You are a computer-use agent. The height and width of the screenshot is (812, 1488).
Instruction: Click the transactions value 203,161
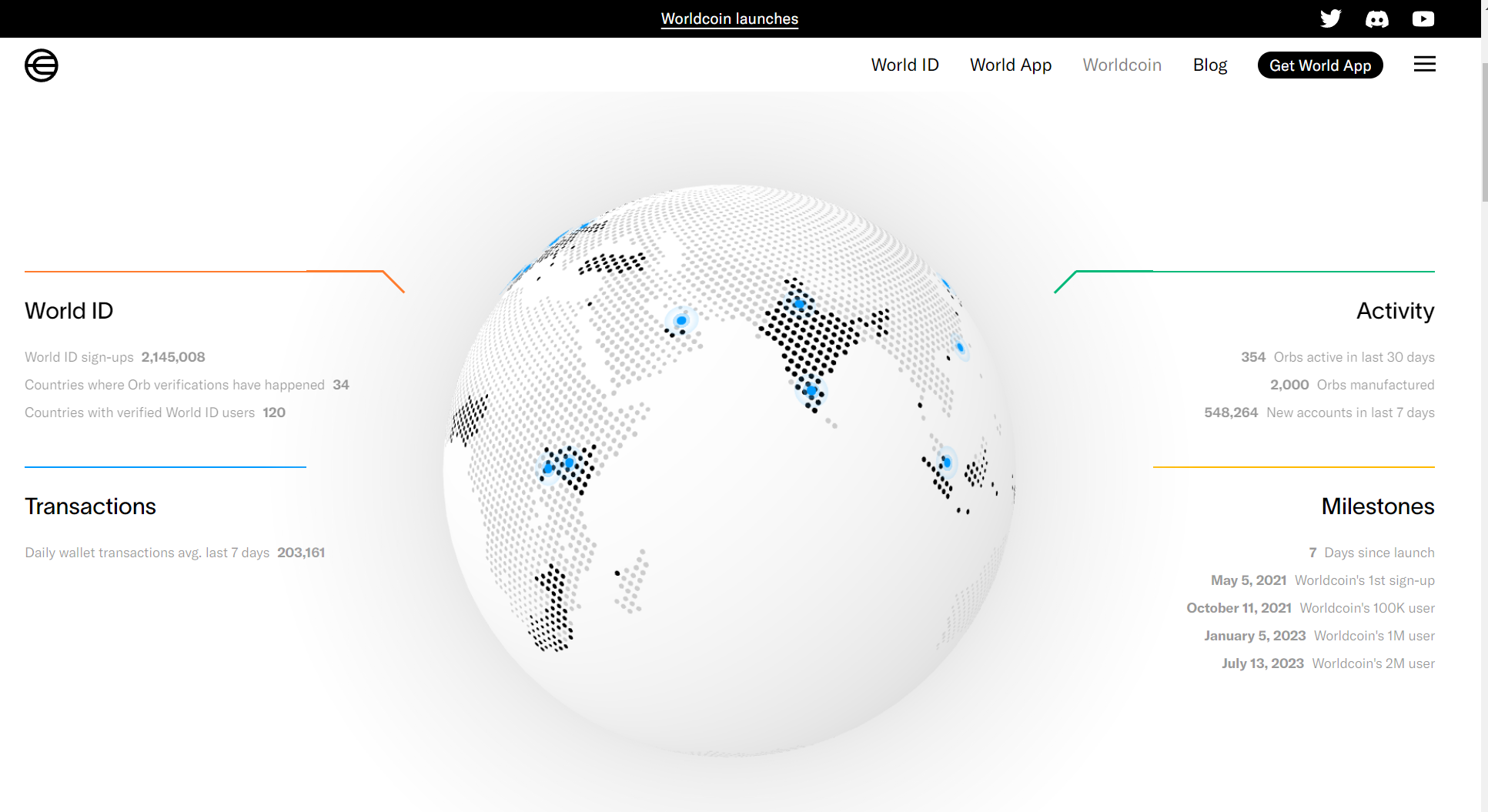301,553
